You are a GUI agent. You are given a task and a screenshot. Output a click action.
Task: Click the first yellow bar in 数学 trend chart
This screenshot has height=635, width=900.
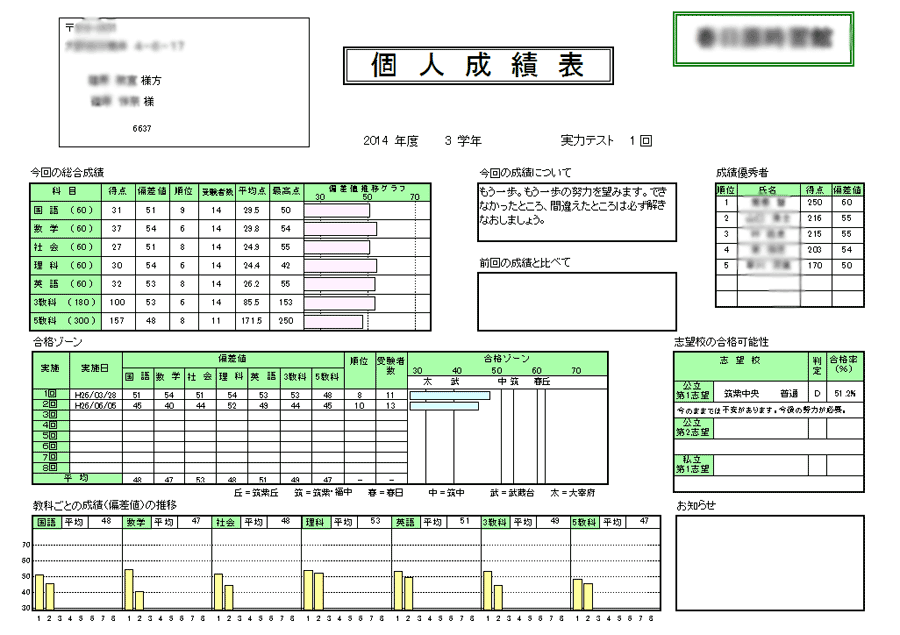[x=128, y=589]
